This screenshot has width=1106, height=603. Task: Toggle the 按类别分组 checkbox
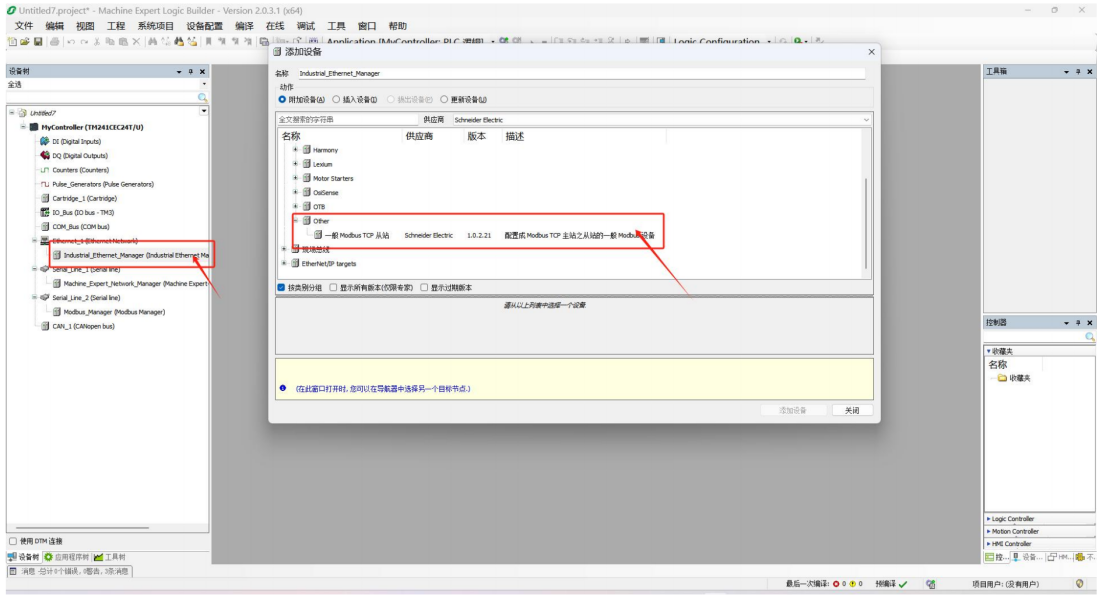(281, 287)
